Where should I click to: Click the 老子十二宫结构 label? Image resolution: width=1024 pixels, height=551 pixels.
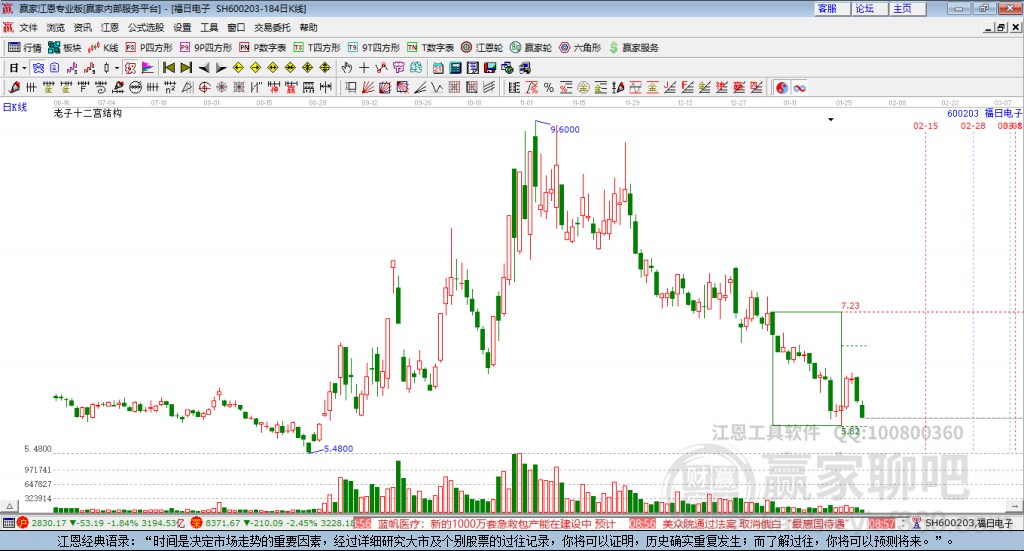[88, 113]
